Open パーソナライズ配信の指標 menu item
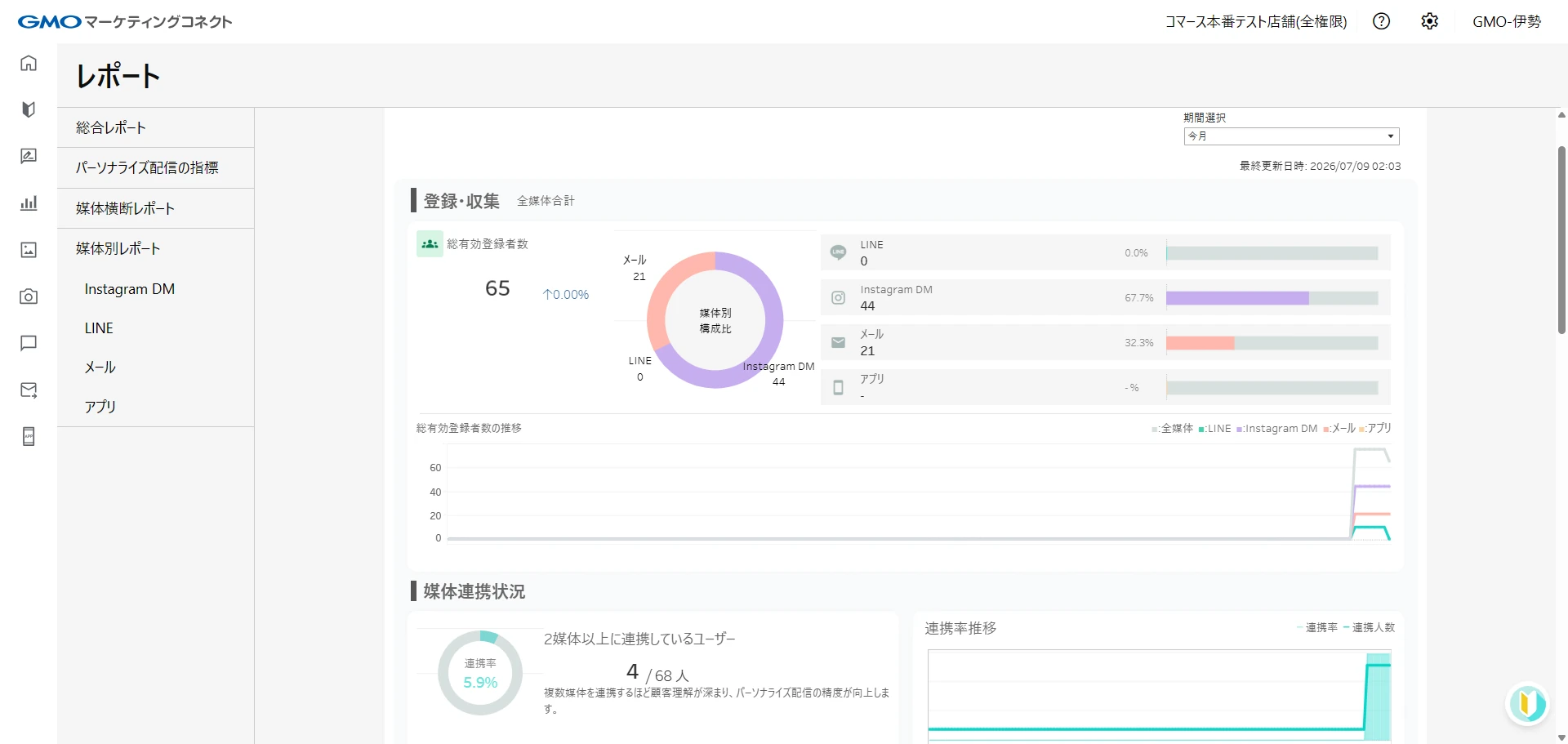1568x744 pixels. click(155, 167)
